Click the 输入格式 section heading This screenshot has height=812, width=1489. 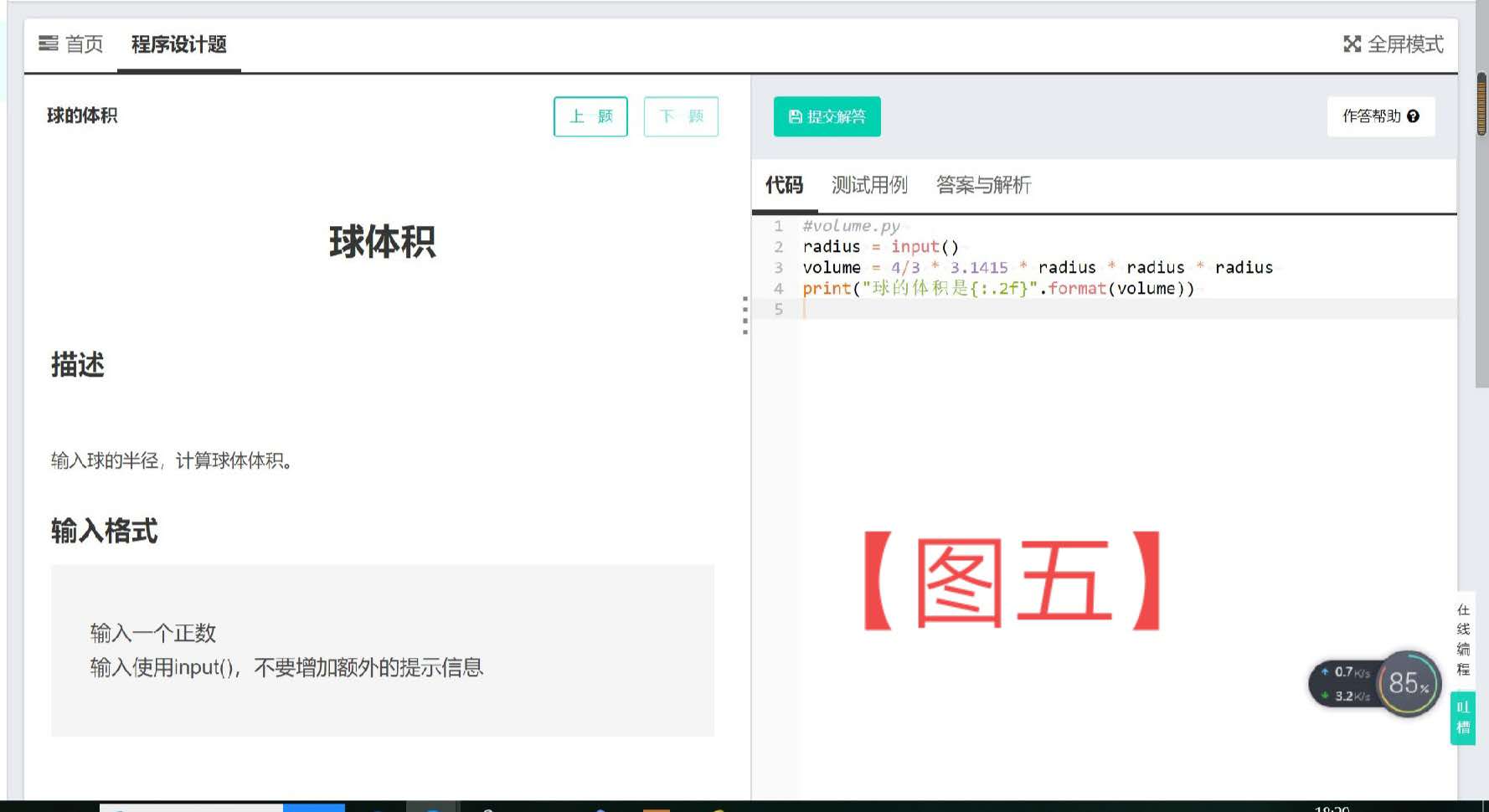click(105, 531)
